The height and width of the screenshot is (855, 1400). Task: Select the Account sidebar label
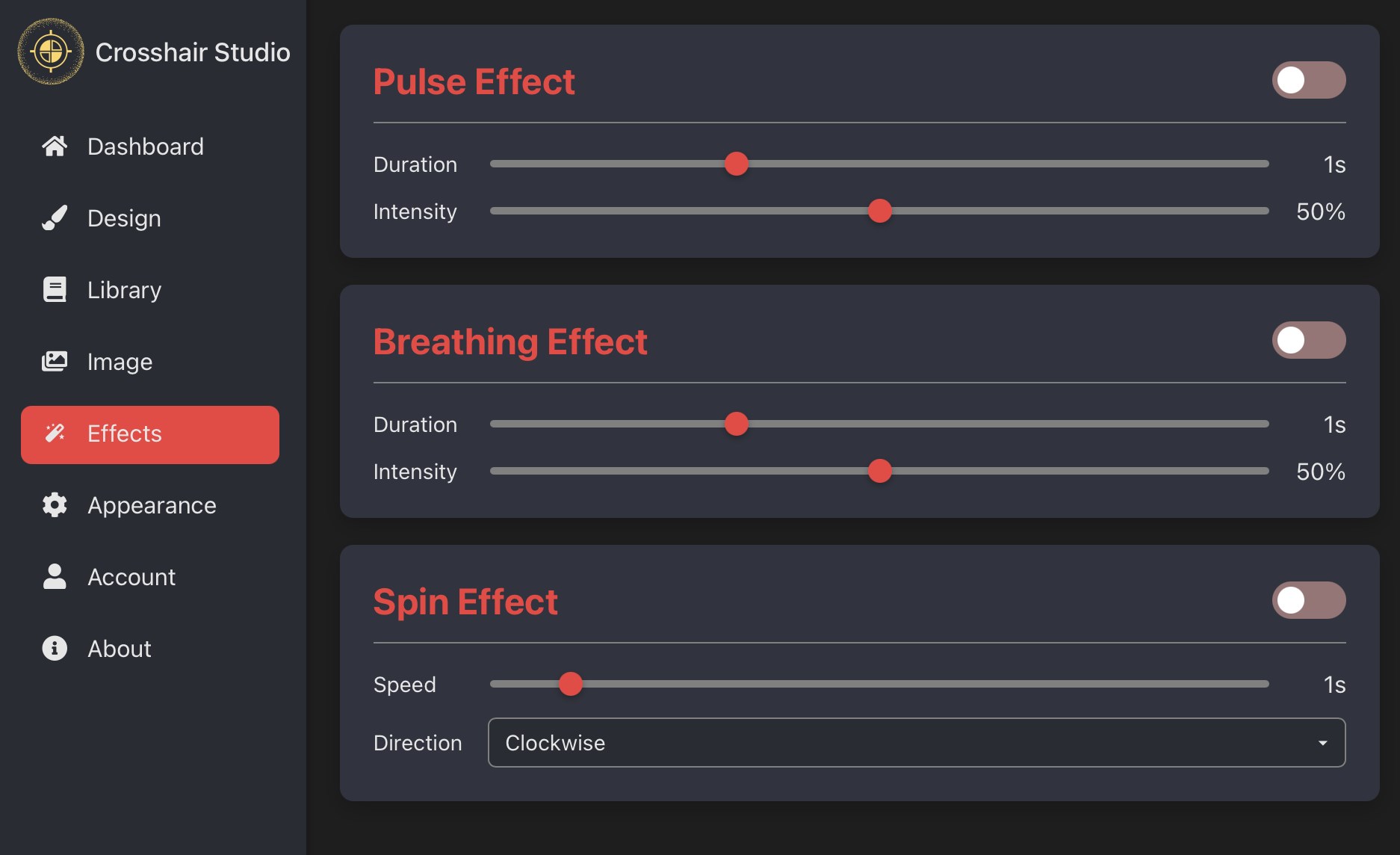pos(131,576)
